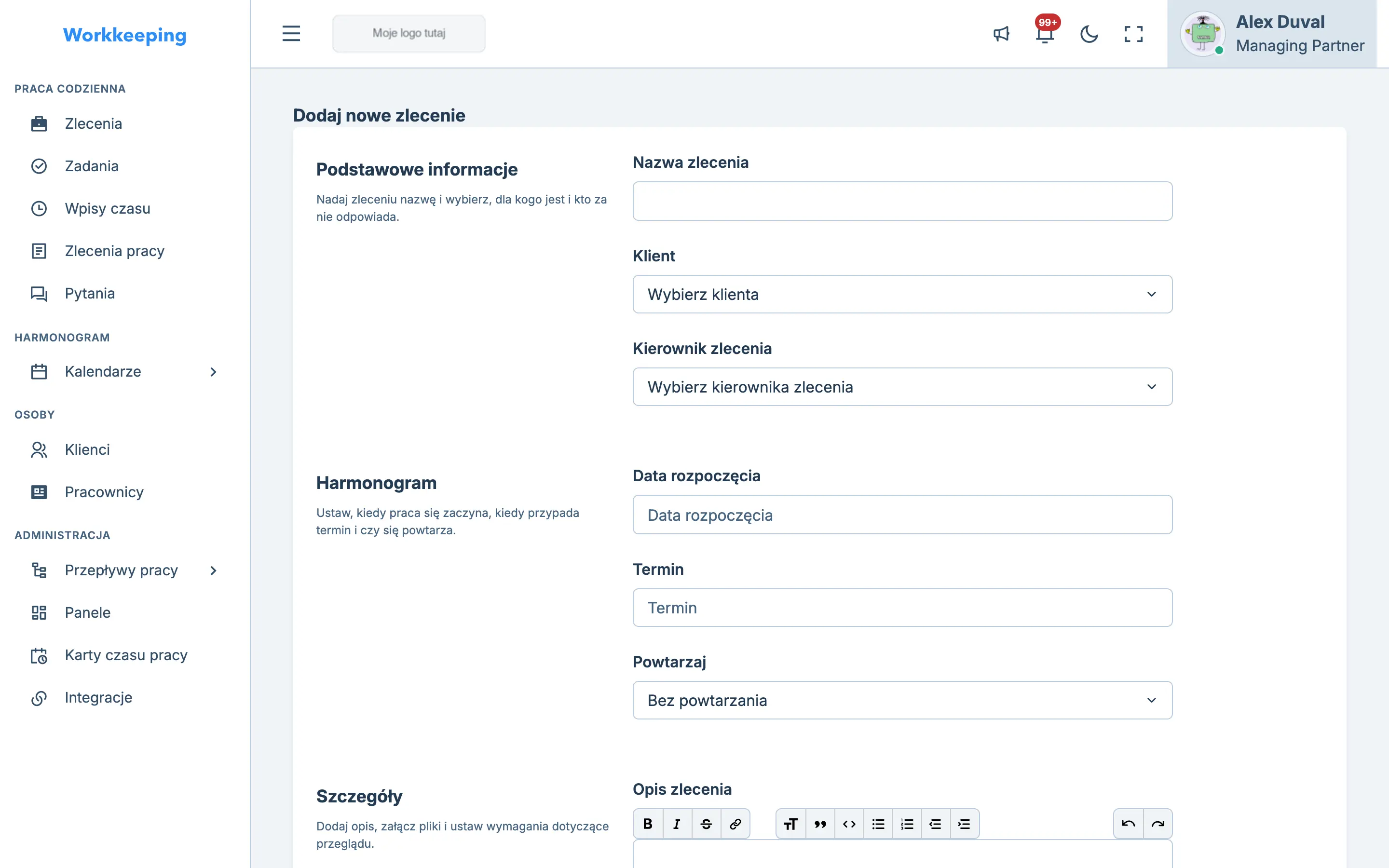Image resolution: width=1389 pixels, height=868 pixels.
Task: Open the Wybierz klienta dropdown
Action: click(x=902, y=294)
